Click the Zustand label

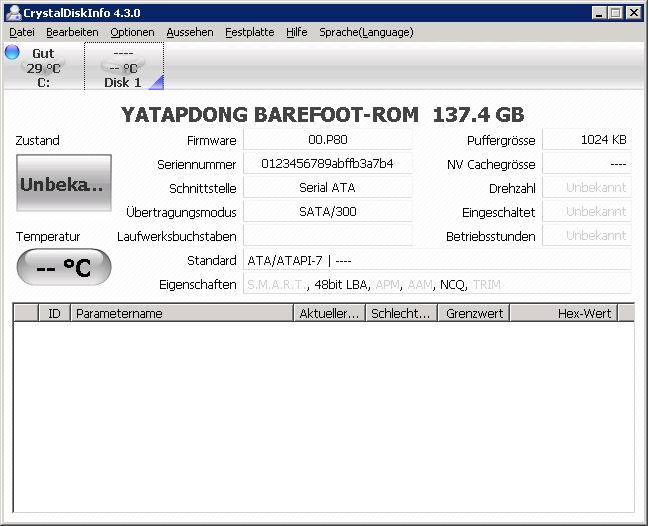coord(37,140)
